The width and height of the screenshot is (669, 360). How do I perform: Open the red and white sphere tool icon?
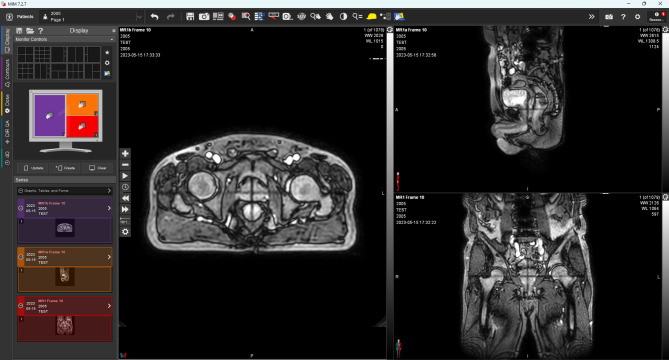point(232,17)
